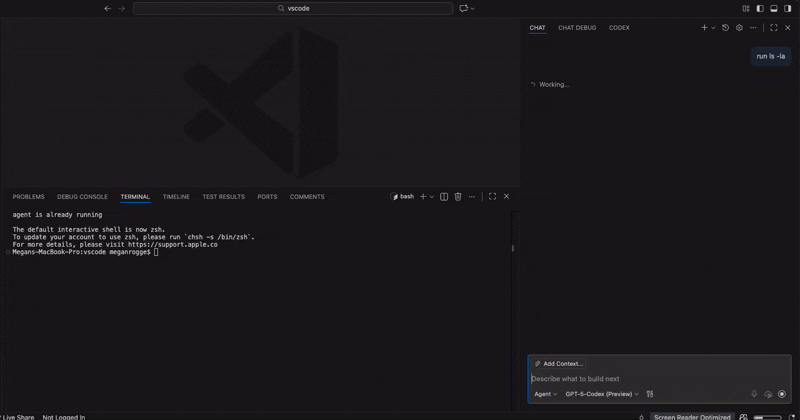The image size is (800, 420).
Task: Switch to the CODEX tab
Action: point(619,28)
